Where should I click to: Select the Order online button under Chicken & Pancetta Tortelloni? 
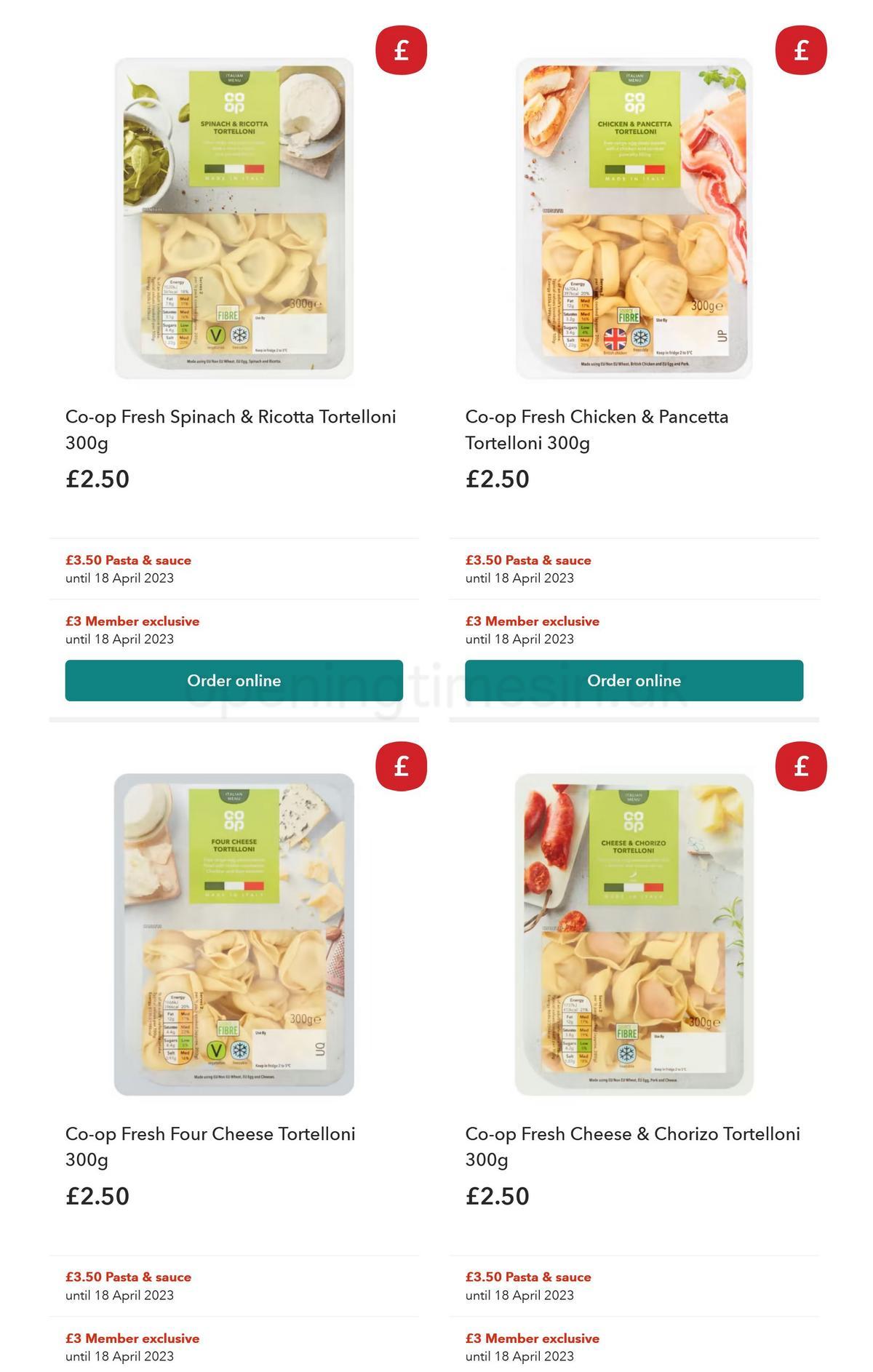pos(634,680)
